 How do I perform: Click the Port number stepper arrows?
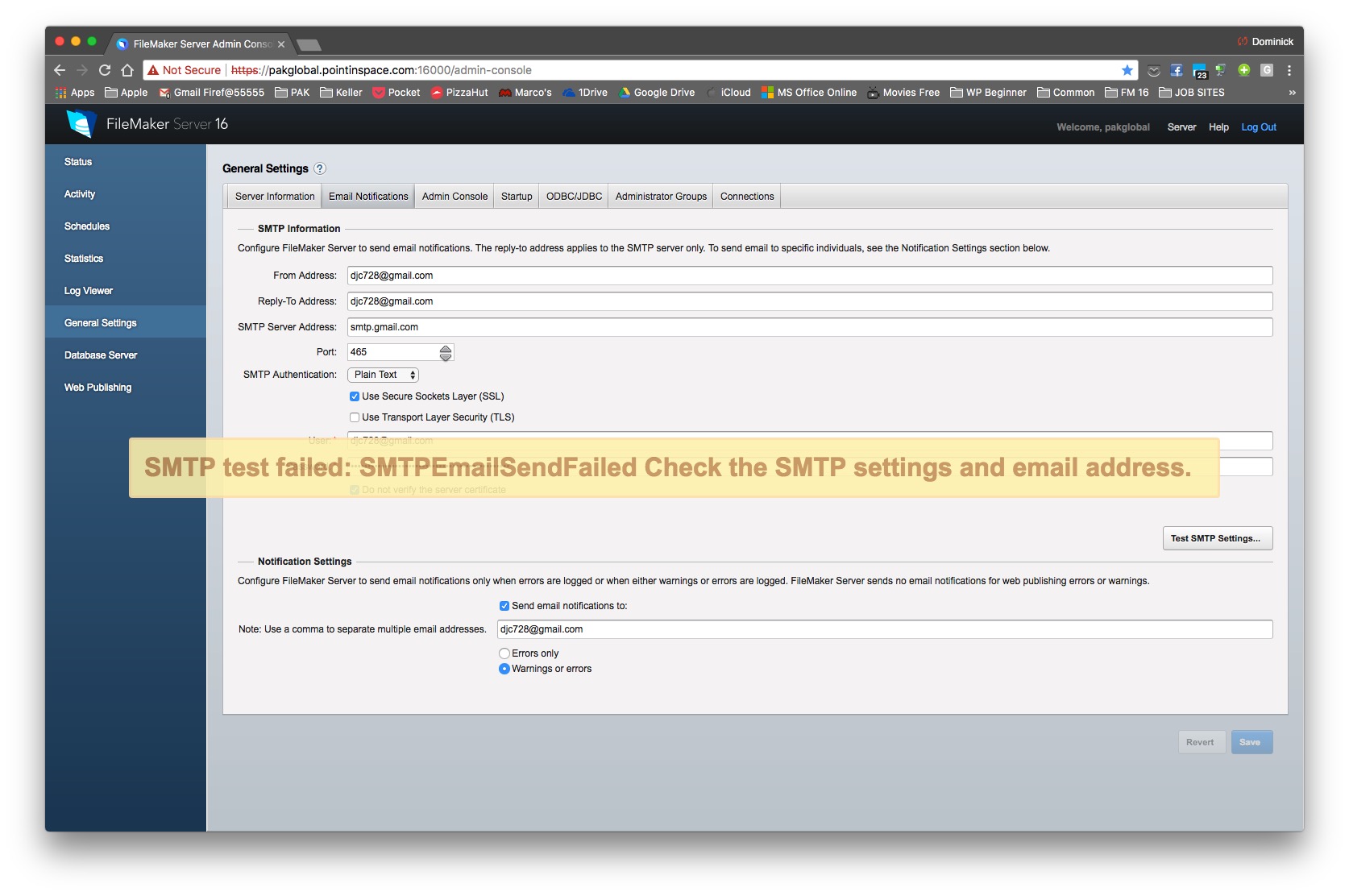(x=446, y=352)
